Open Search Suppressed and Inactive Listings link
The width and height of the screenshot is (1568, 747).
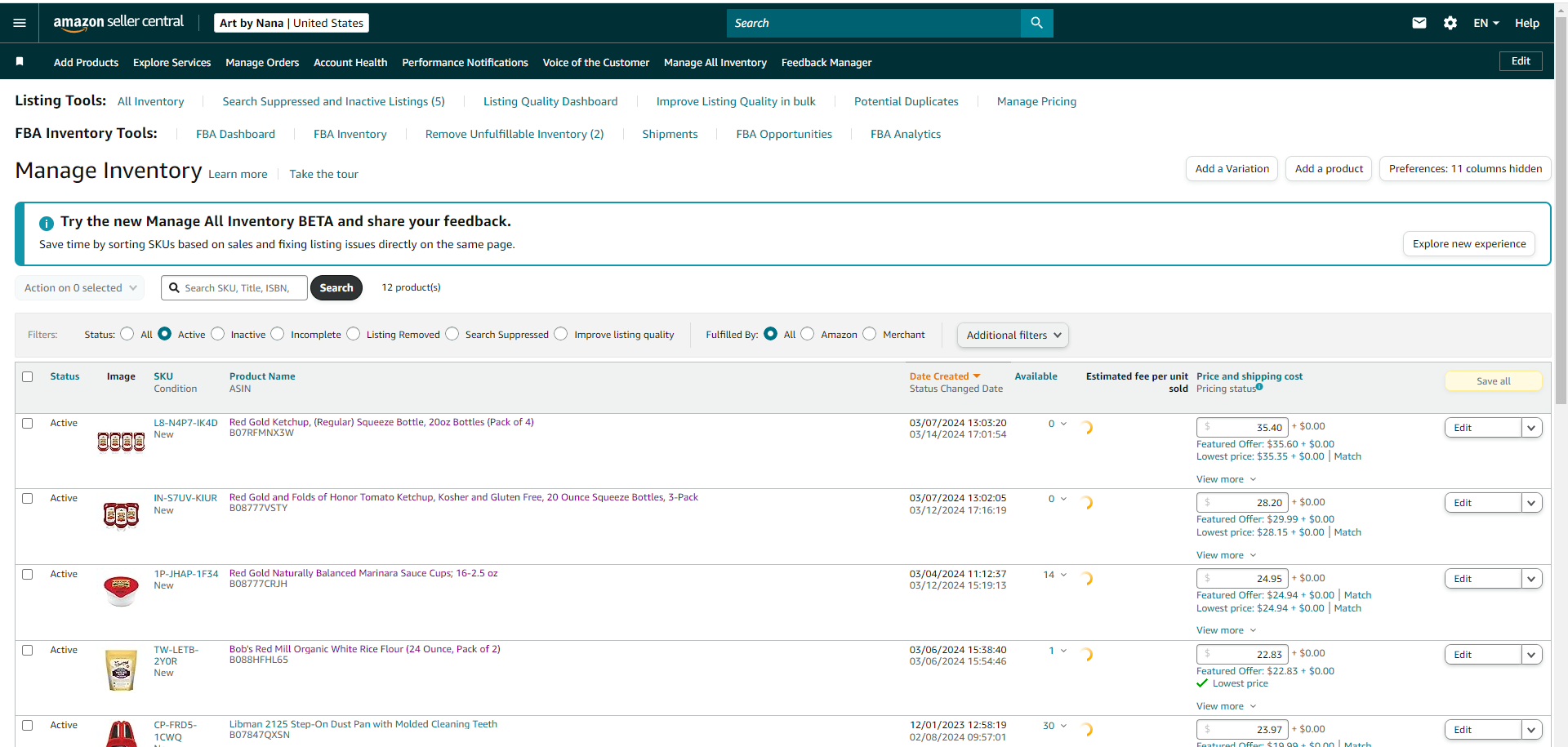point(333,101)
